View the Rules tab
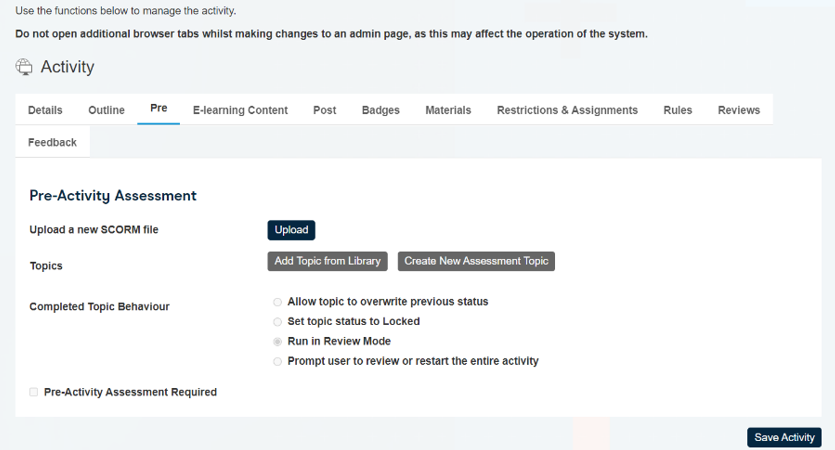Image resolution: width=835 pixels, height=450 pixels. 678,110
